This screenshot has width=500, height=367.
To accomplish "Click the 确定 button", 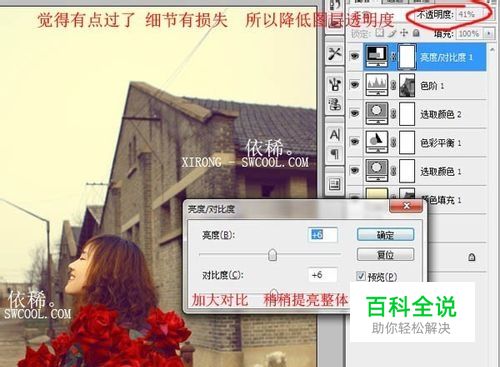I will (385, 235).
